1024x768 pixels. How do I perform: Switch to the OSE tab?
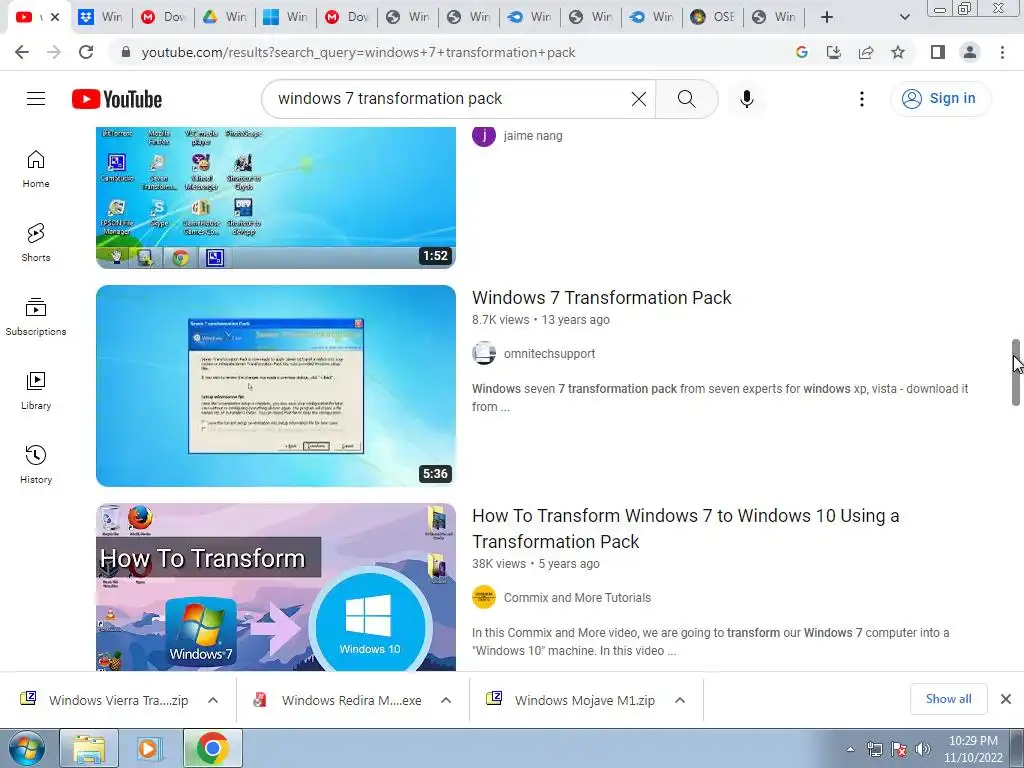click(713, 17)
